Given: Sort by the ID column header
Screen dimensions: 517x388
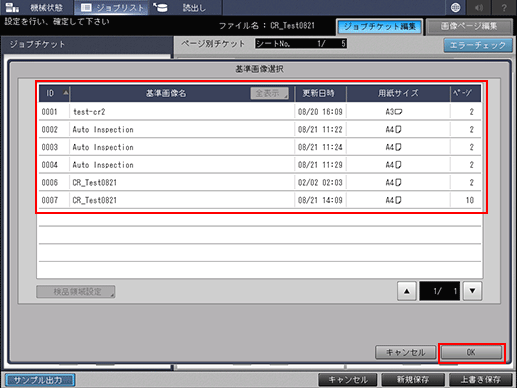Looking at the screenshot, I should coord(54,93).
